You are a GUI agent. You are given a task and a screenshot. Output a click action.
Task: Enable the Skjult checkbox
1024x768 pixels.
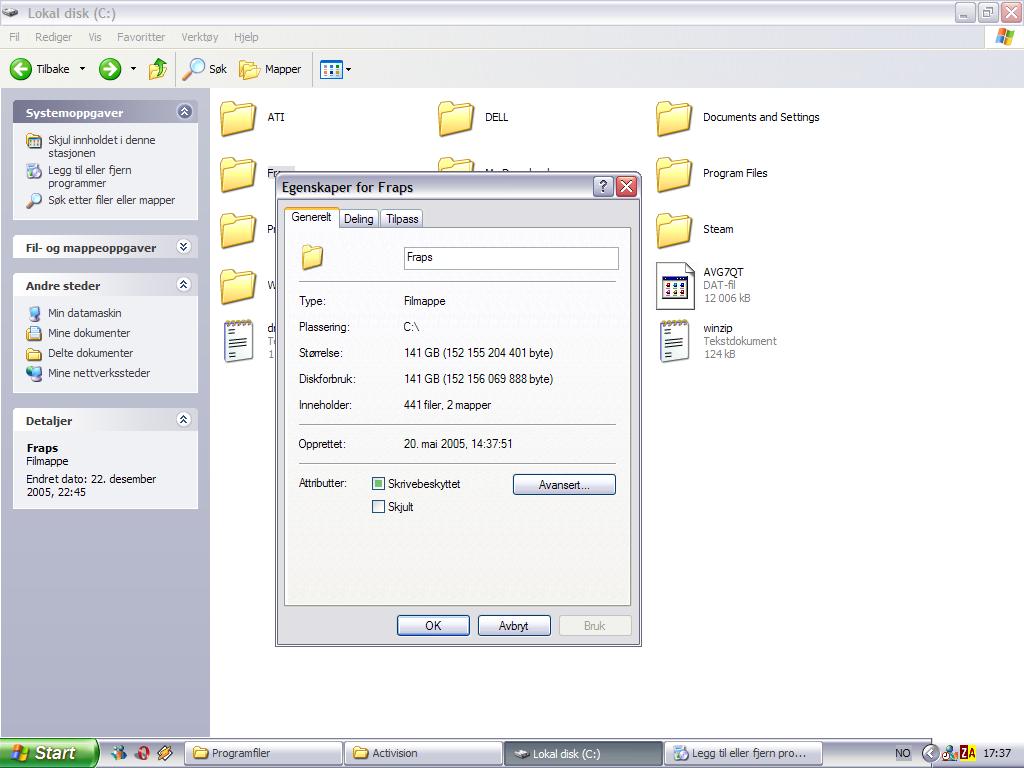tap(378, 506)
